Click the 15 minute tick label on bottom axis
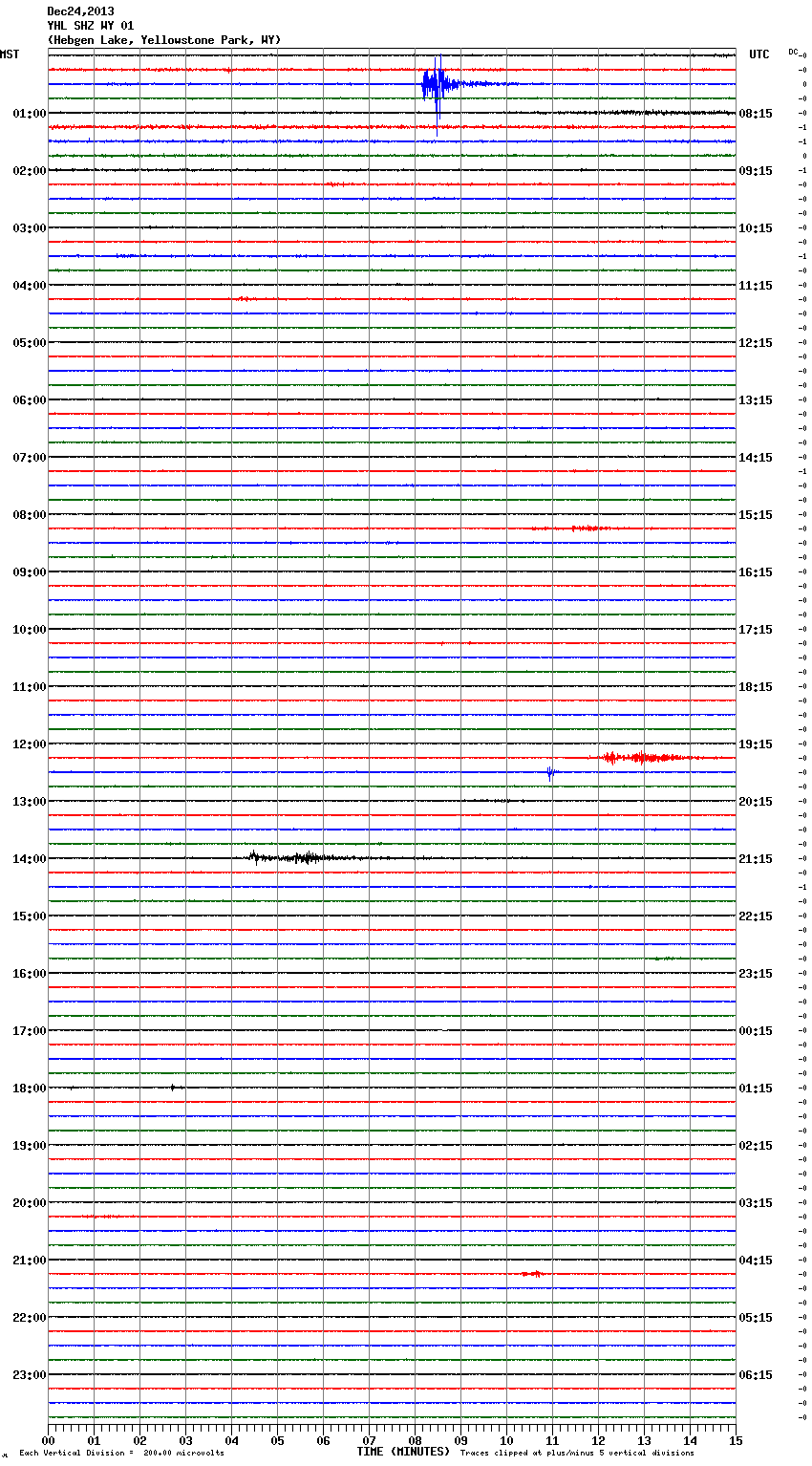Screen dimensions: 812x1466 coord(736,1440)
